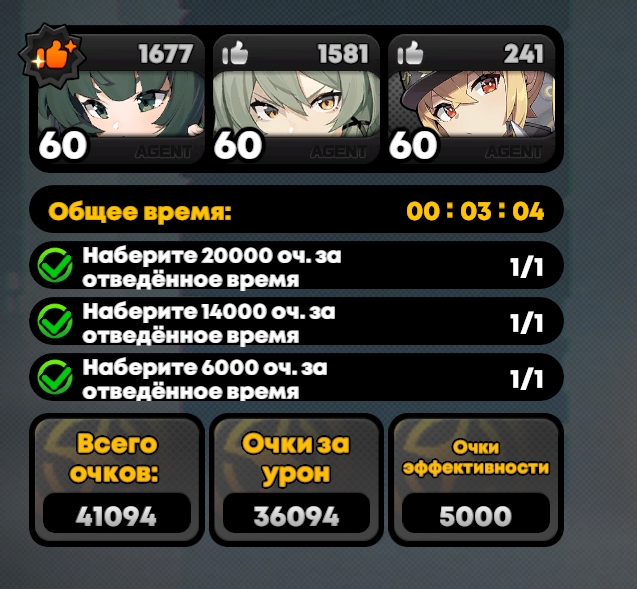
Task: Click green checkmark for 20000 points goal
Action: 55,265
